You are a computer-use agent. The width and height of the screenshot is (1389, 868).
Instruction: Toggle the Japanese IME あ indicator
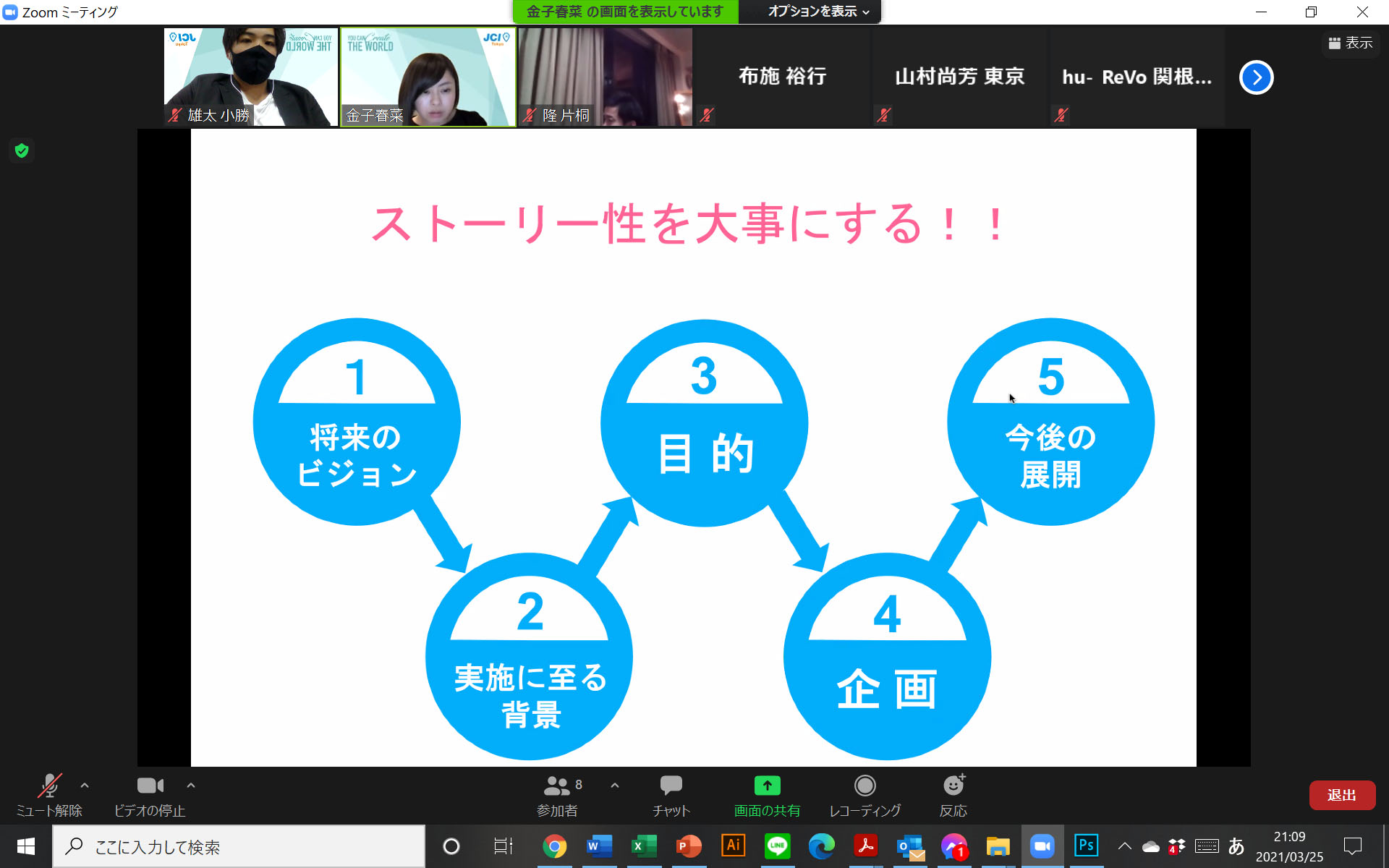pos(1236,846)
